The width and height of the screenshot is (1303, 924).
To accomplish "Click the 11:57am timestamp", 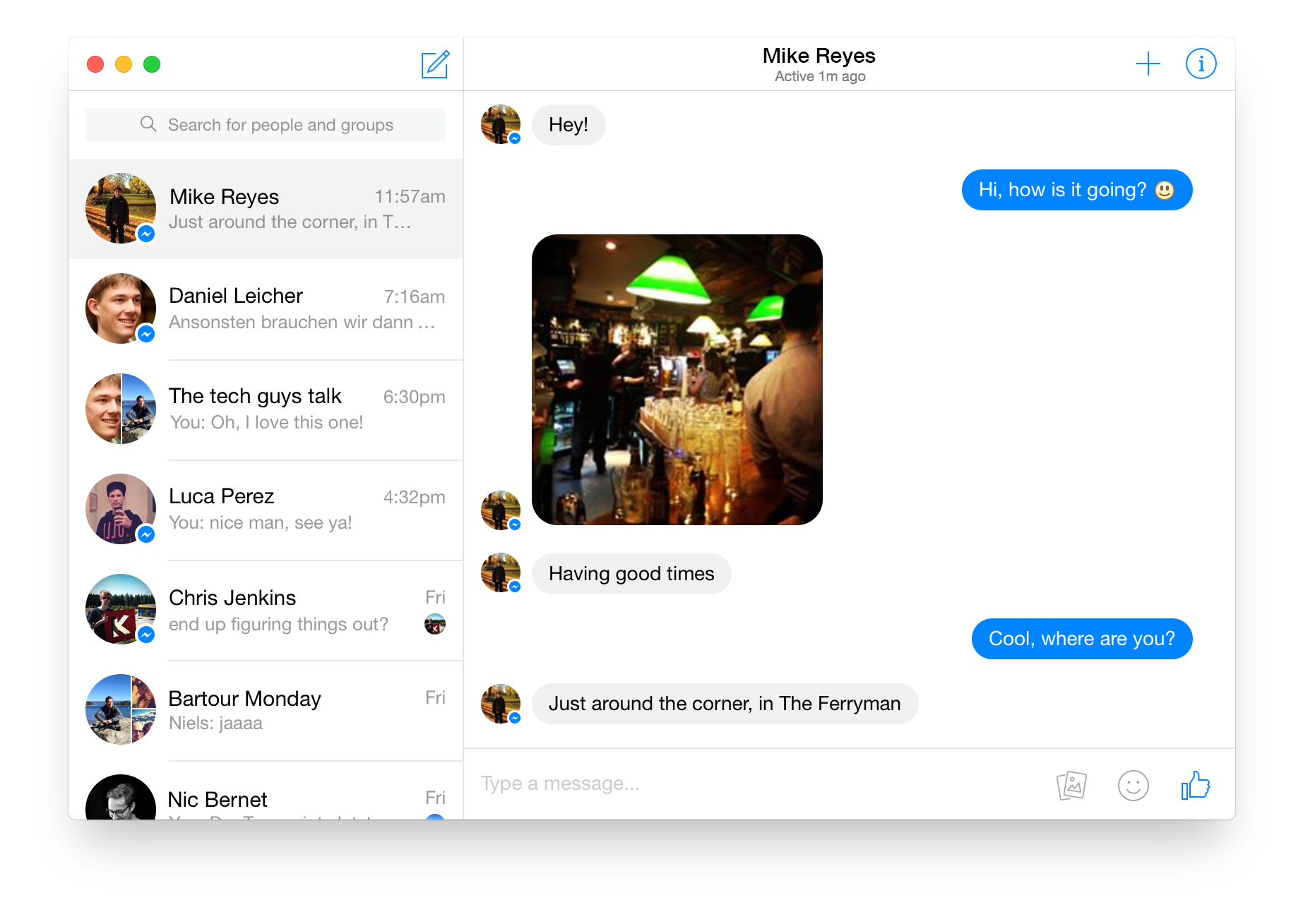I will click(410, 196).
